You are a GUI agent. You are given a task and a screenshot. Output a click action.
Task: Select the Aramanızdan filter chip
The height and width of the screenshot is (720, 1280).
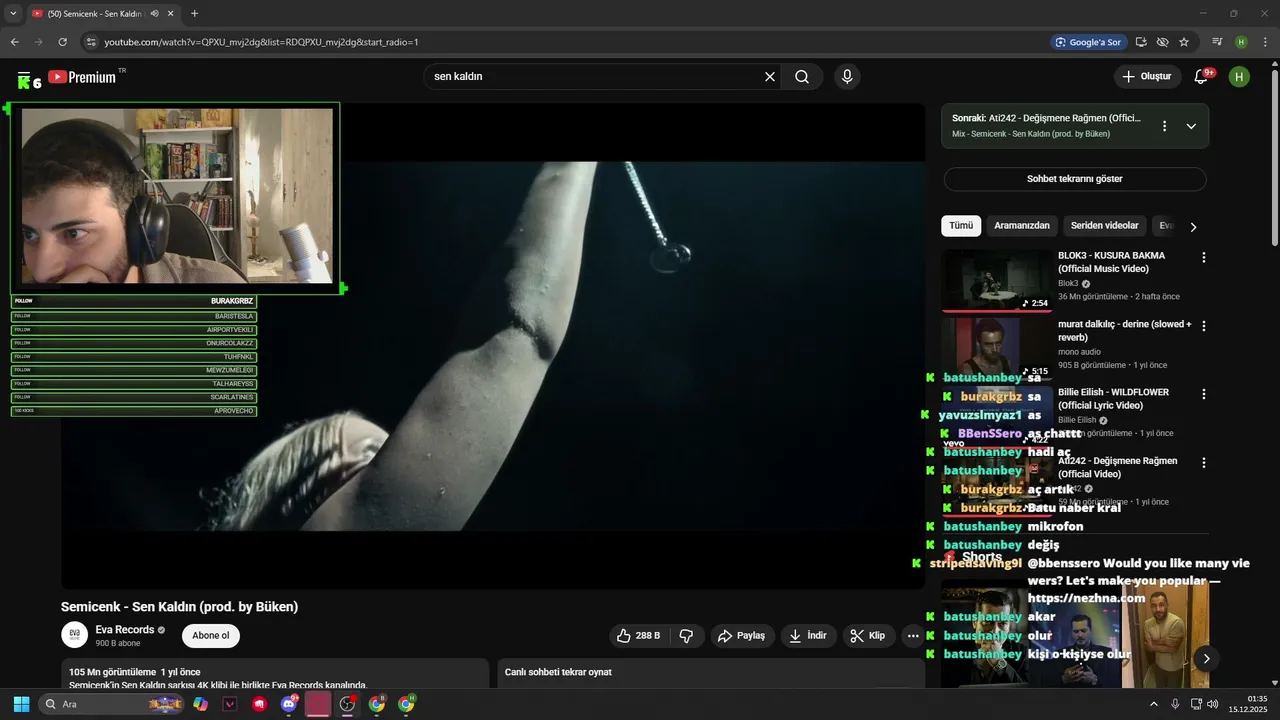click(1022, 226)
